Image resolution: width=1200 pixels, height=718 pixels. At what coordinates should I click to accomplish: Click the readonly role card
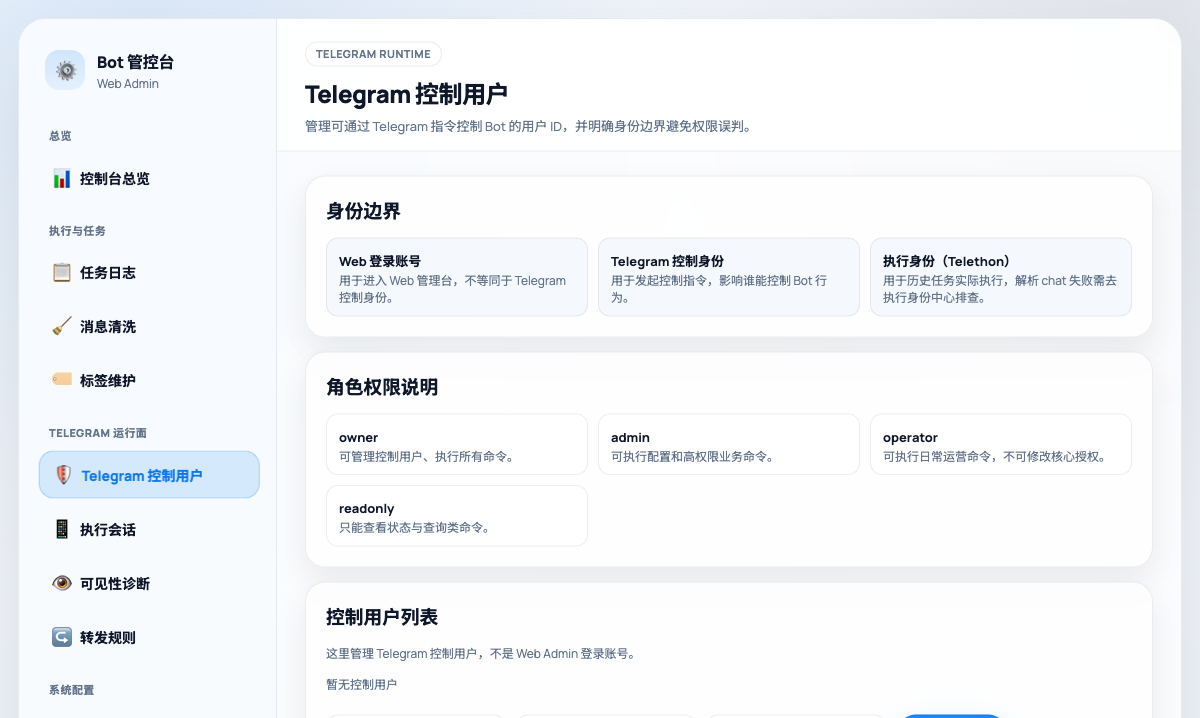pos(457,516)
